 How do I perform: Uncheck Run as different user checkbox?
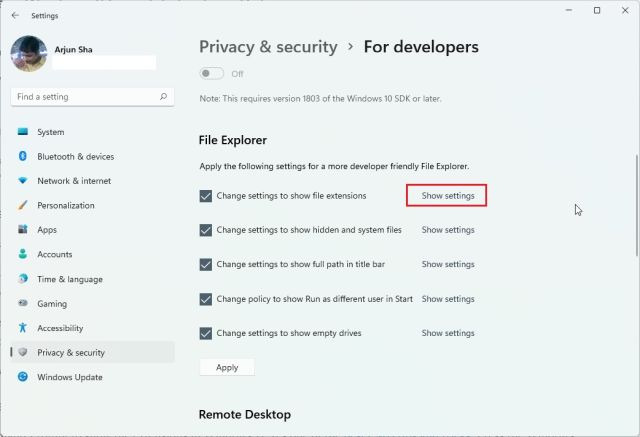tap(206, 299)
